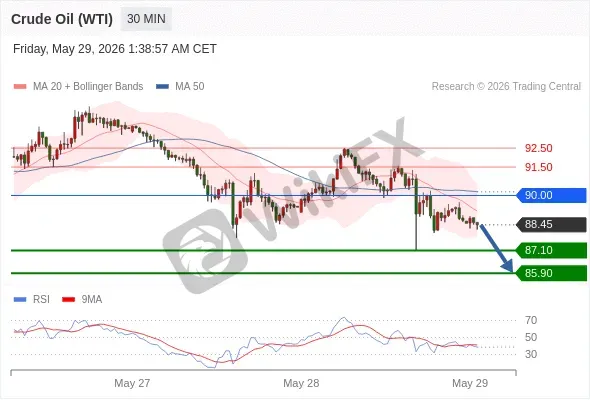Click the 92.50 resistance level label
The height and width of the screenshot is (400, 590).
(x=538, y=148)
